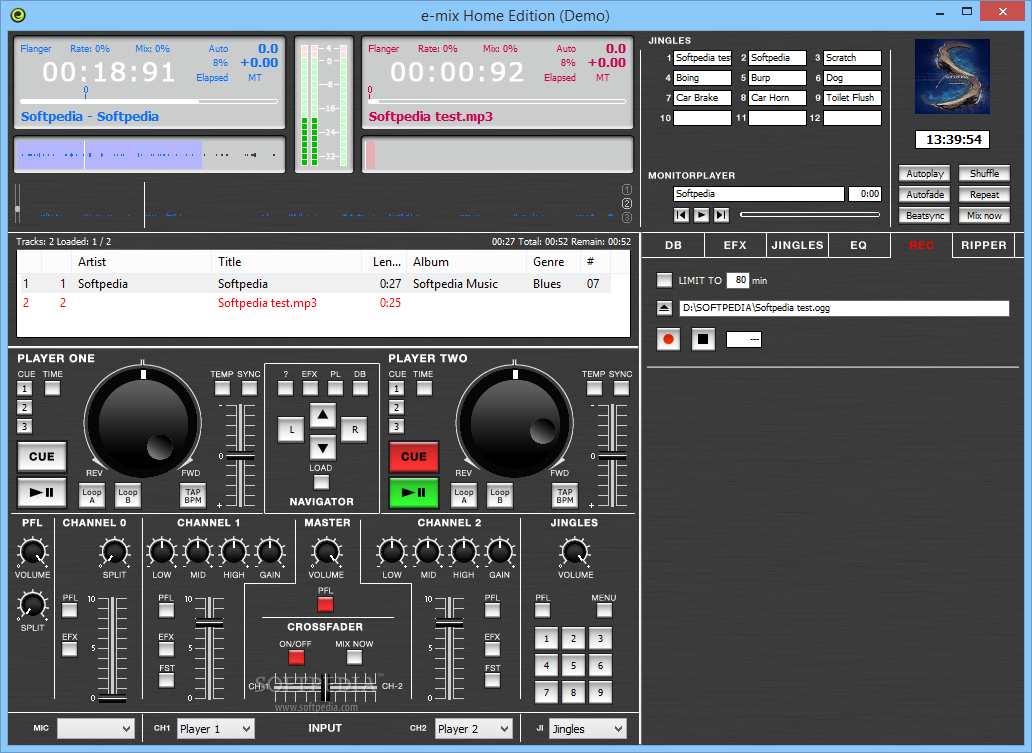Expand the Jingles input dropdown
Image resolution: width=1032 pixels, height=753 pixels.
[587, 729]
